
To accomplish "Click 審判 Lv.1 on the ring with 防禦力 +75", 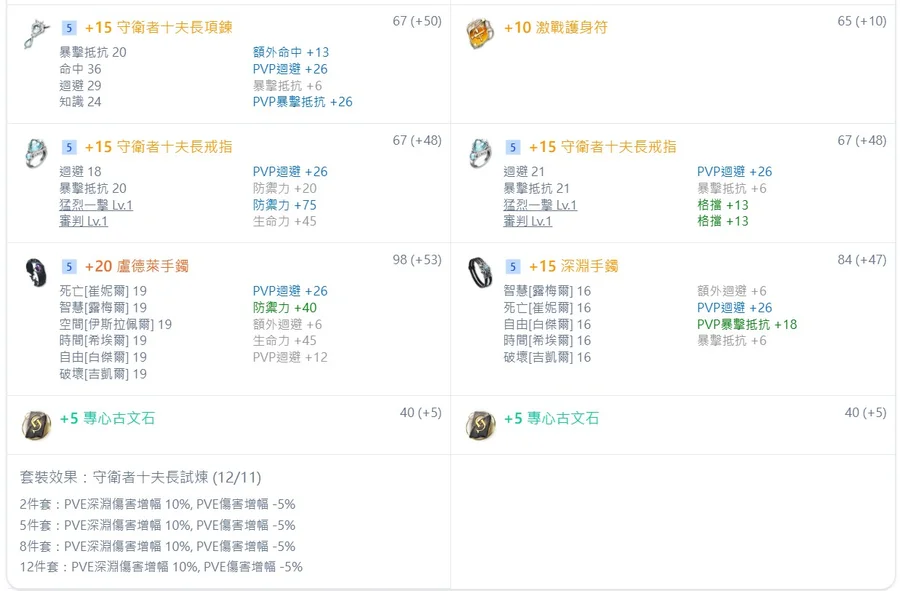I will point(84,221).
